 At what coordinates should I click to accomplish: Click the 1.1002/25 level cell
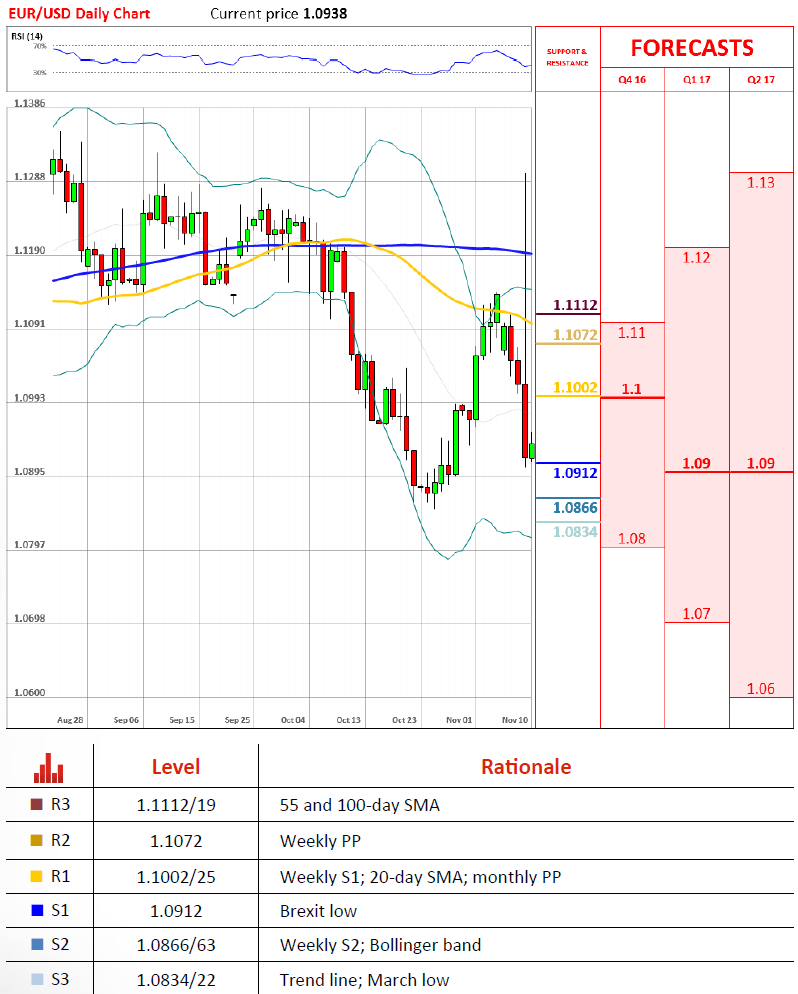click(x=176, y=877)
